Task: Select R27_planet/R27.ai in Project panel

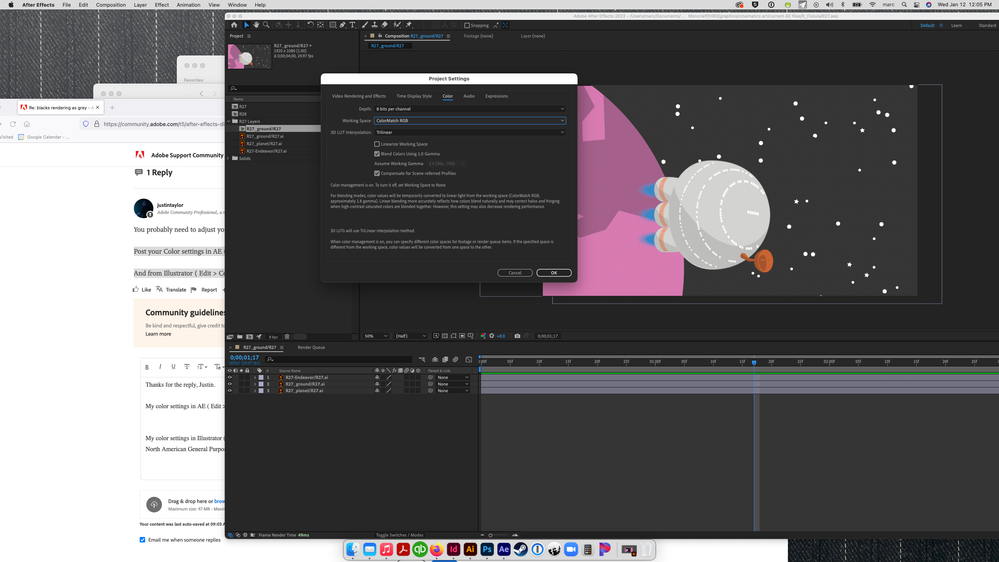Action: pyautogui.click(x=265, y=143)
